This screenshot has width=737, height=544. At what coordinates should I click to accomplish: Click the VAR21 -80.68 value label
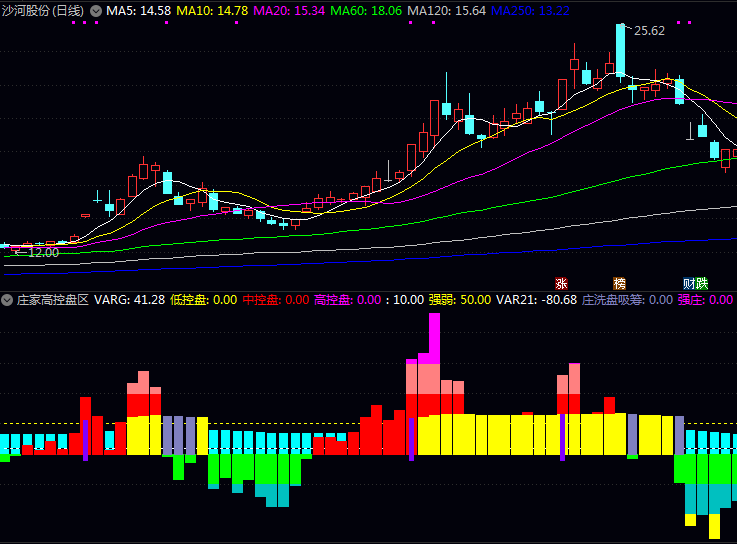pyautogui.click(x=536, y=299)
